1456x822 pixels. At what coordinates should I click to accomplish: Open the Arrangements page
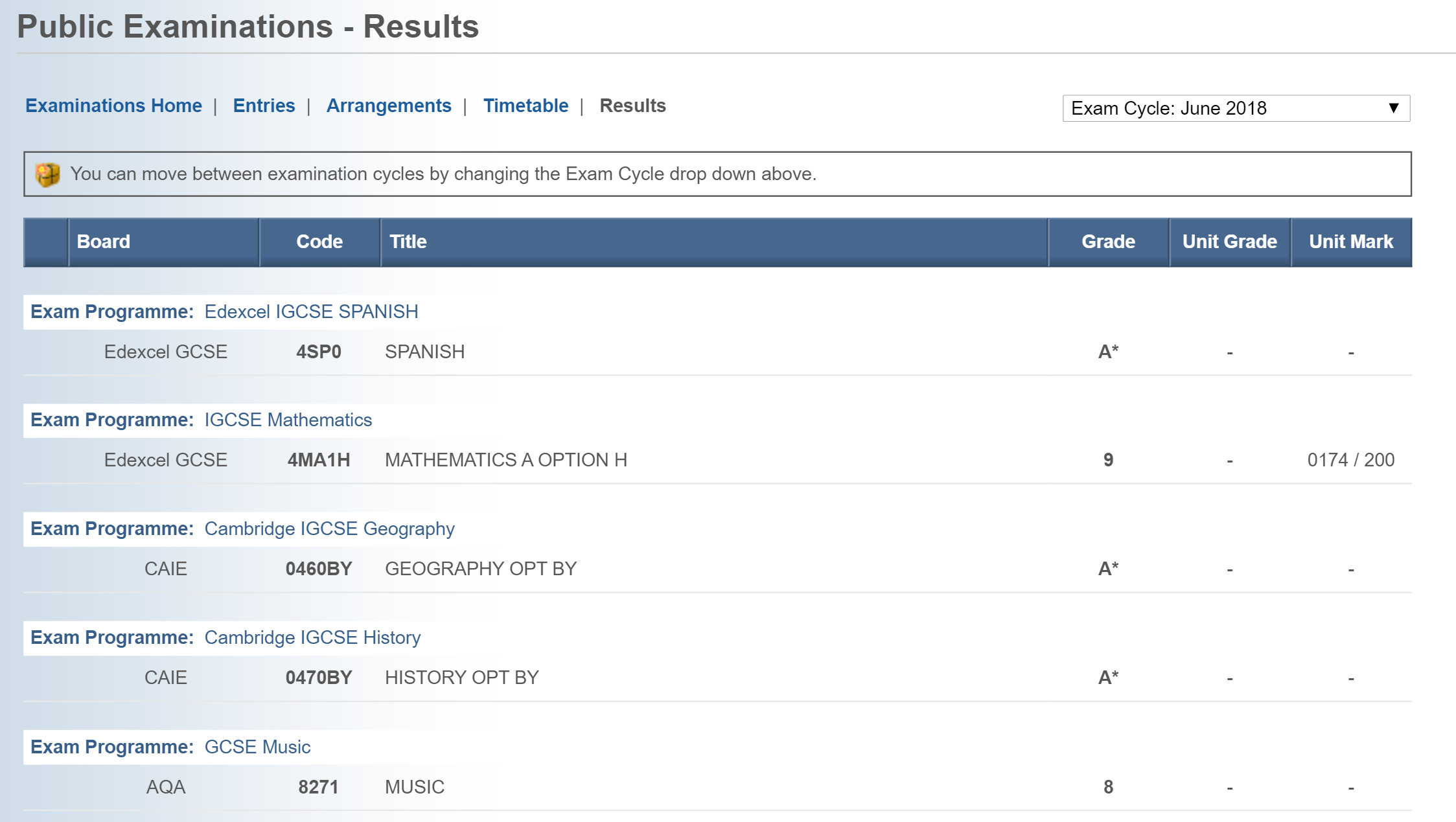389,106
